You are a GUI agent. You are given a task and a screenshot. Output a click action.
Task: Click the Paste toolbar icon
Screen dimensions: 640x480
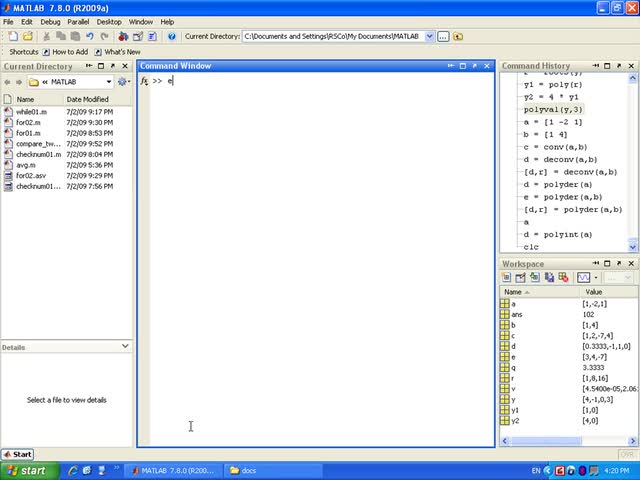point(75,36)
